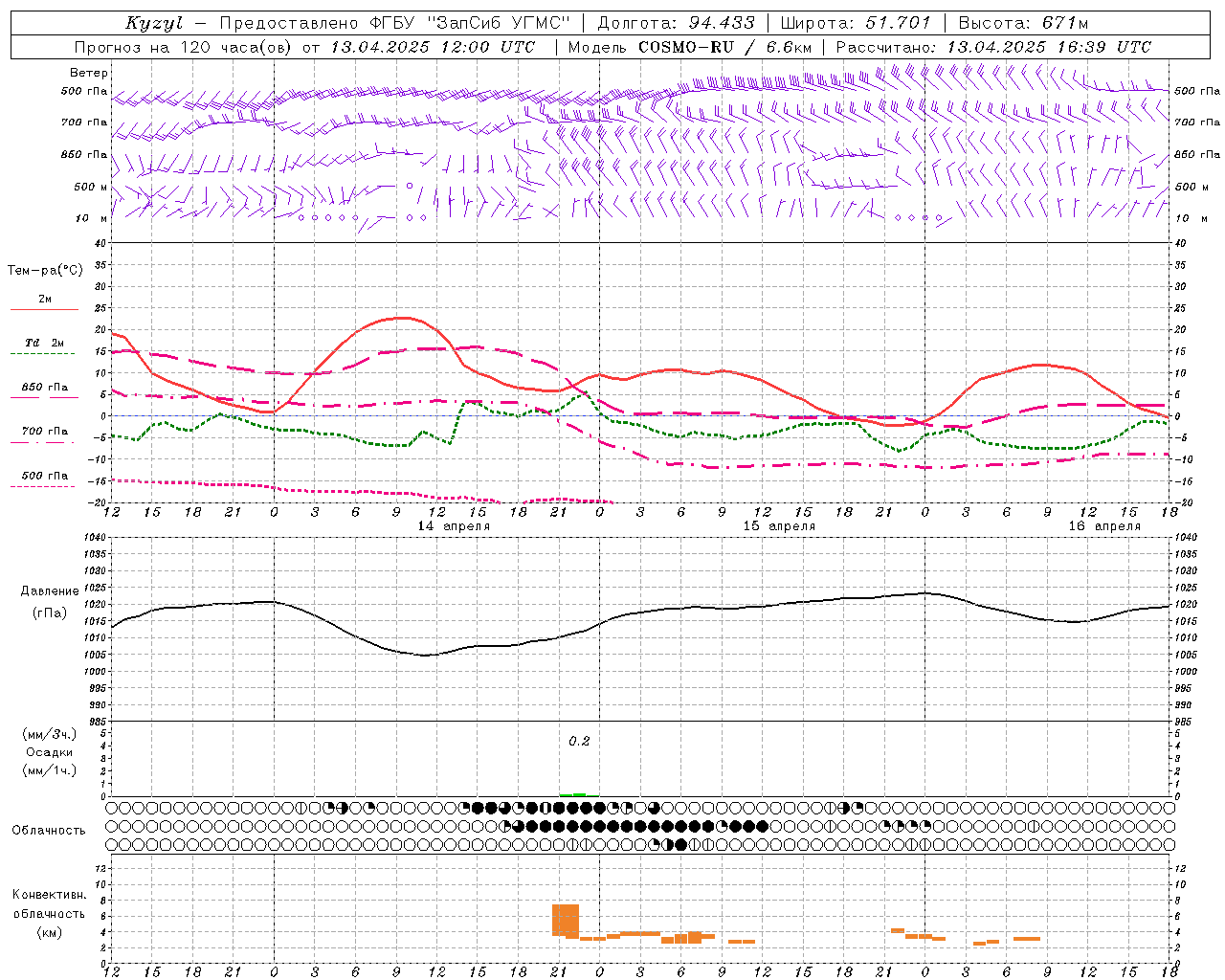Click the '0.2' precipitation amount value
The image size is (1225, 980).
[x=579, y=742]
